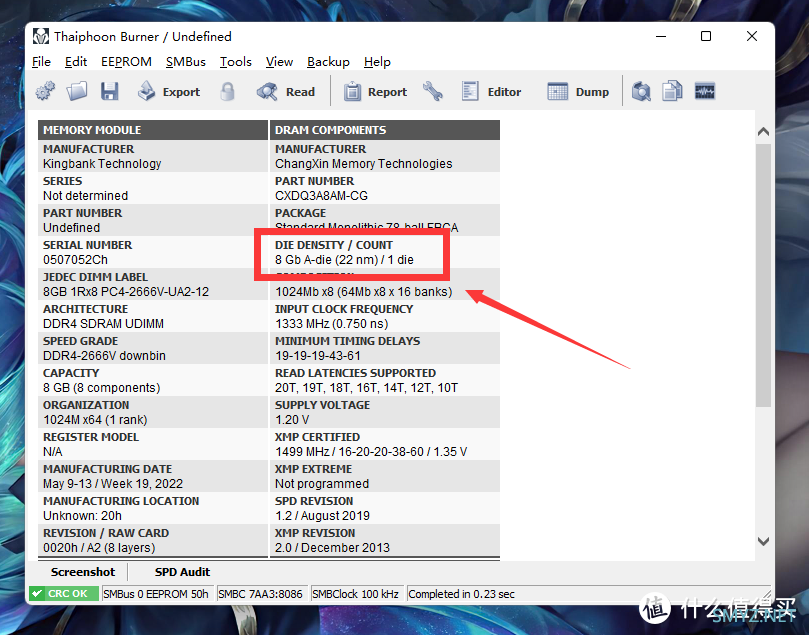This screenshot has width=809, height=635.
Task: Click the waveform monitor icon
Action: pyautogui.click(x=705, y=92)
